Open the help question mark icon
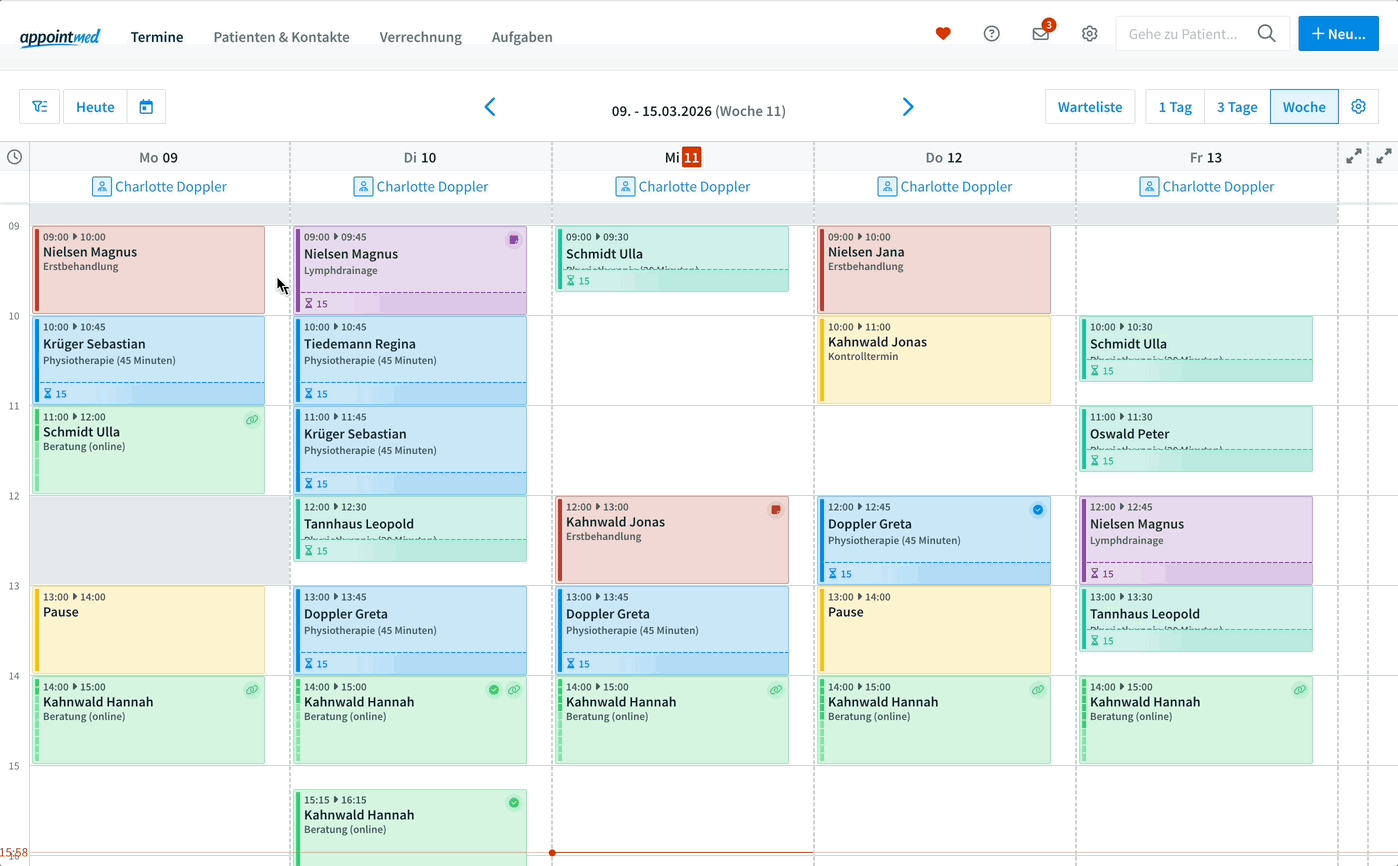The height and width of the screenshot is (866, 1398). pyautogui.click(x=991, y=34)
